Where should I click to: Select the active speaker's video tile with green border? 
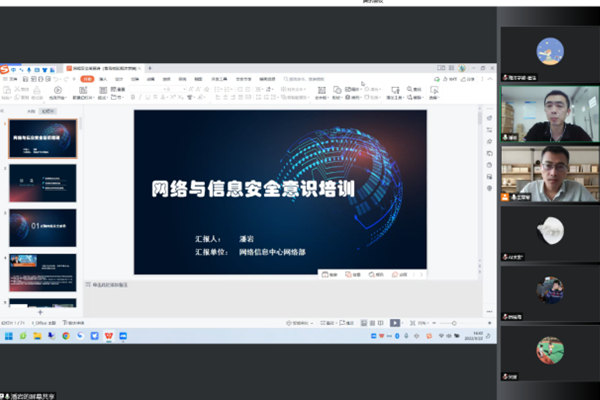(x=550, y=114)
